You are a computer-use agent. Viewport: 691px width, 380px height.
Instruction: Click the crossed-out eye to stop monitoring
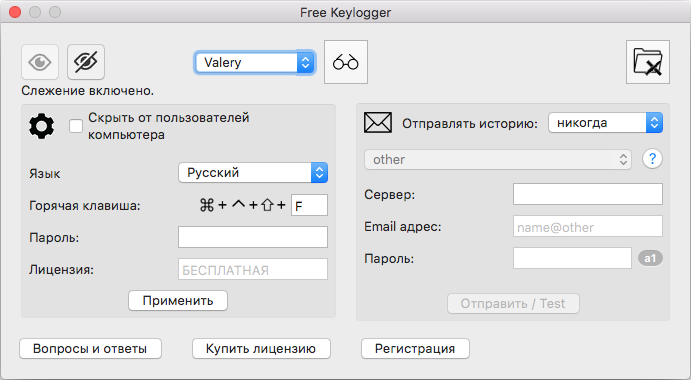pos(86,62)
